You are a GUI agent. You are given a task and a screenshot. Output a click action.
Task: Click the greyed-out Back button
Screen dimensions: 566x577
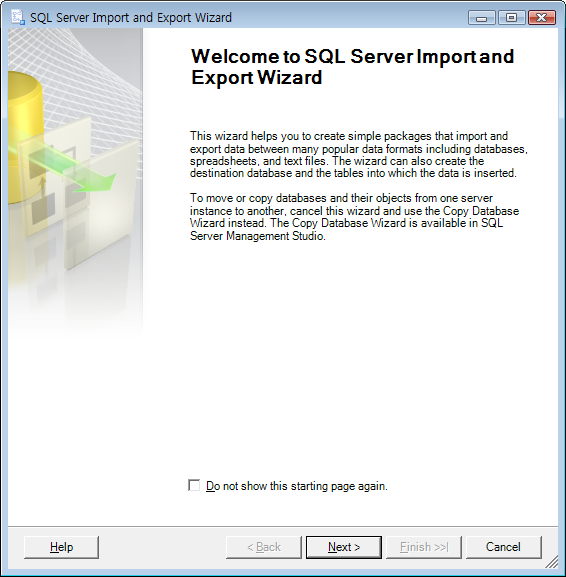pyautogui.click(x=264, y=547)
